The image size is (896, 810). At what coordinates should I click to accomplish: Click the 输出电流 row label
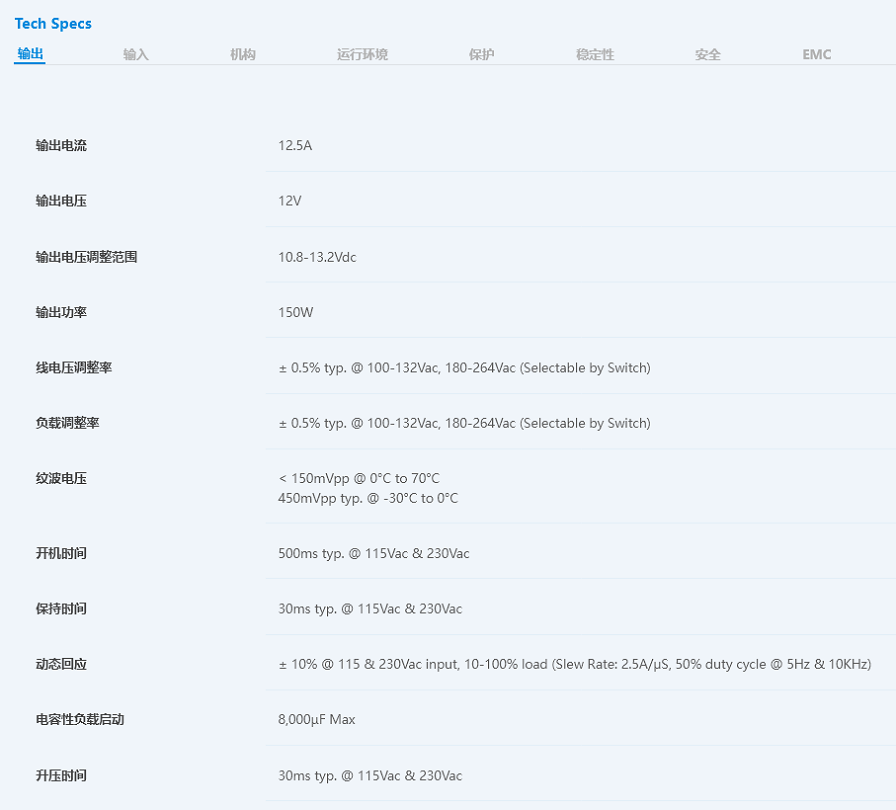click(61, 145)
